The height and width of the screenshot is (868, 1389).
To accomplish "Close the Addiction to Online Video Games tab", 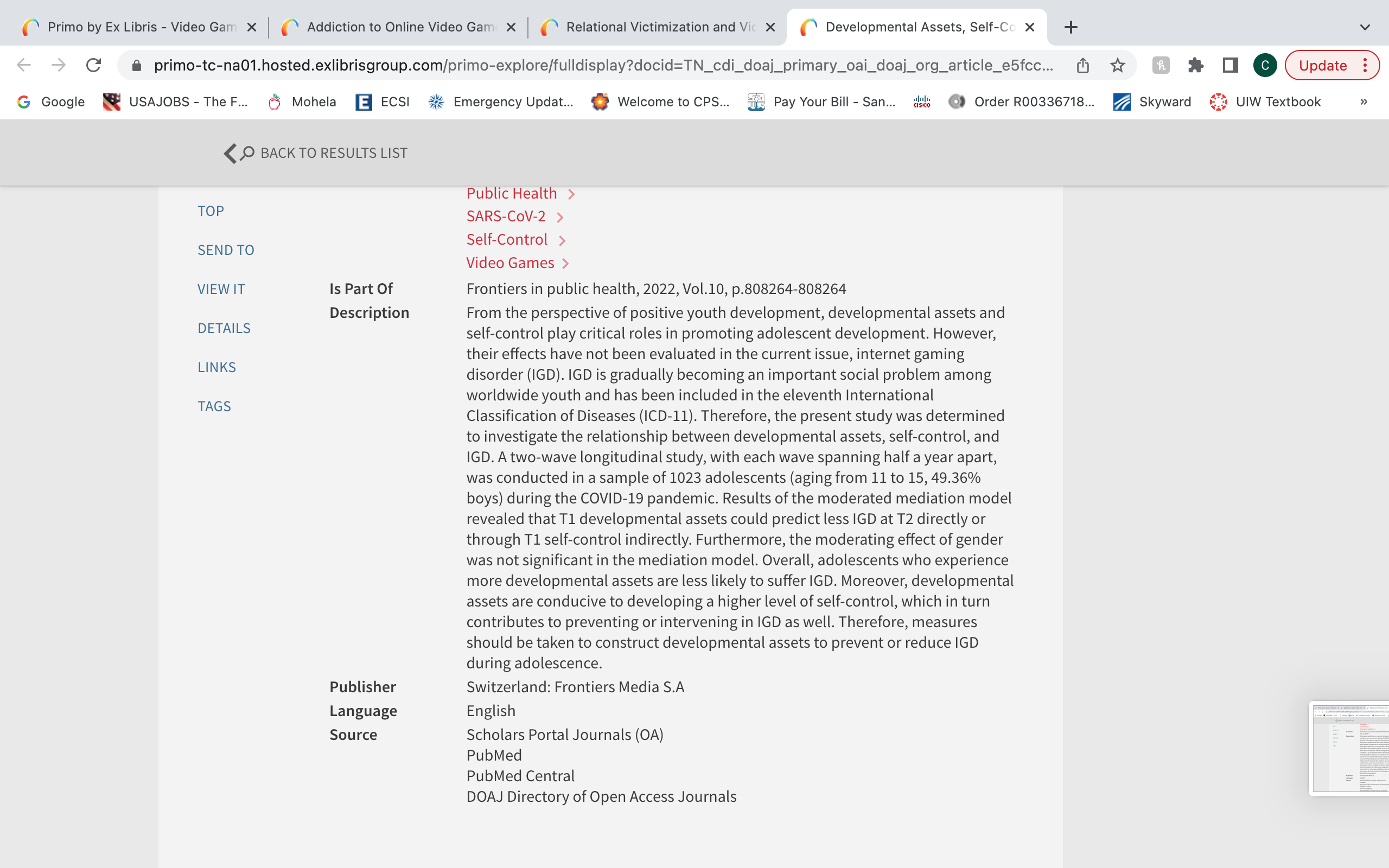I will [x=511, y=27].
